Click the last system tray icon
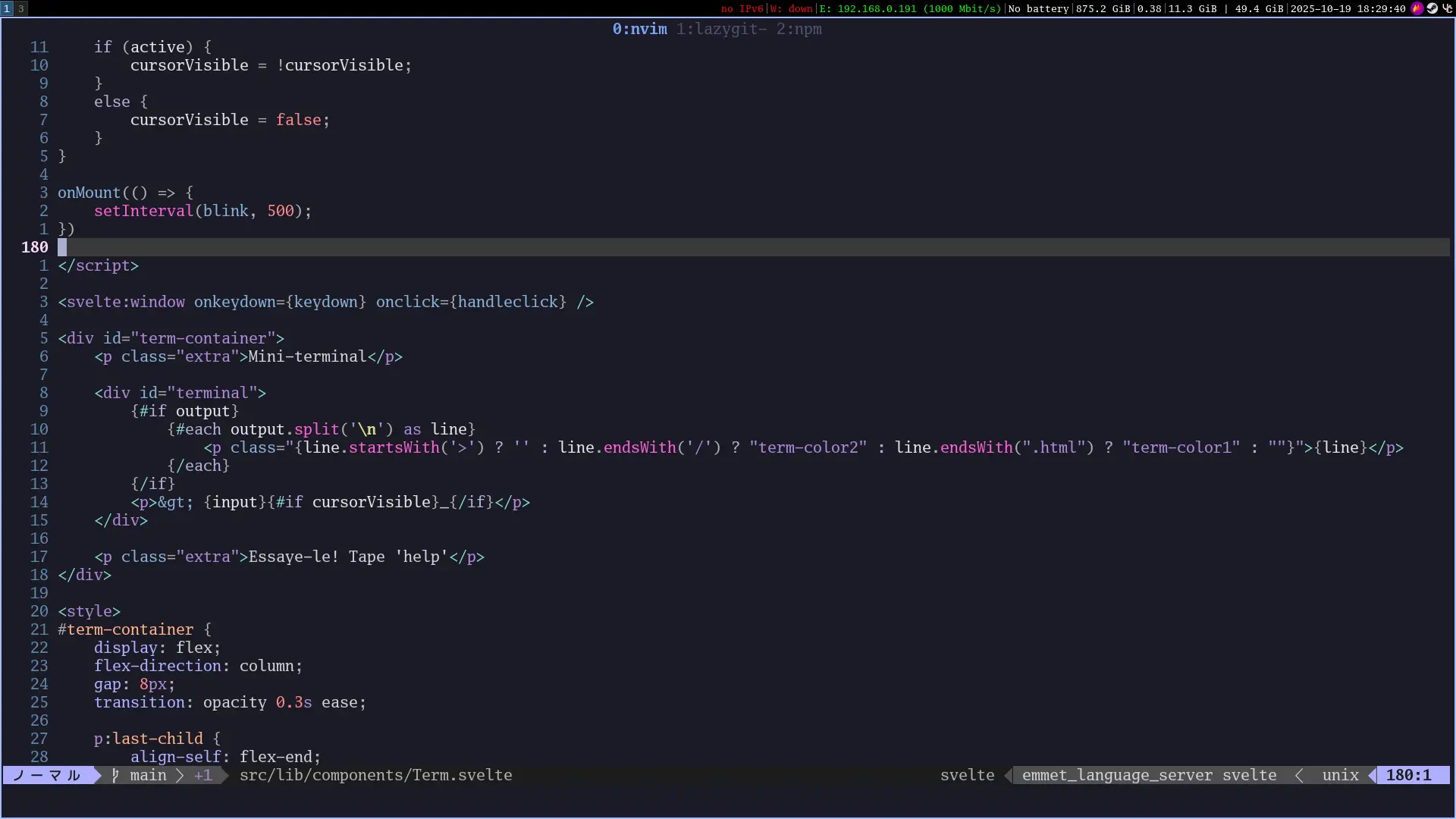 pyautogui.click(x=1447, y=8)
